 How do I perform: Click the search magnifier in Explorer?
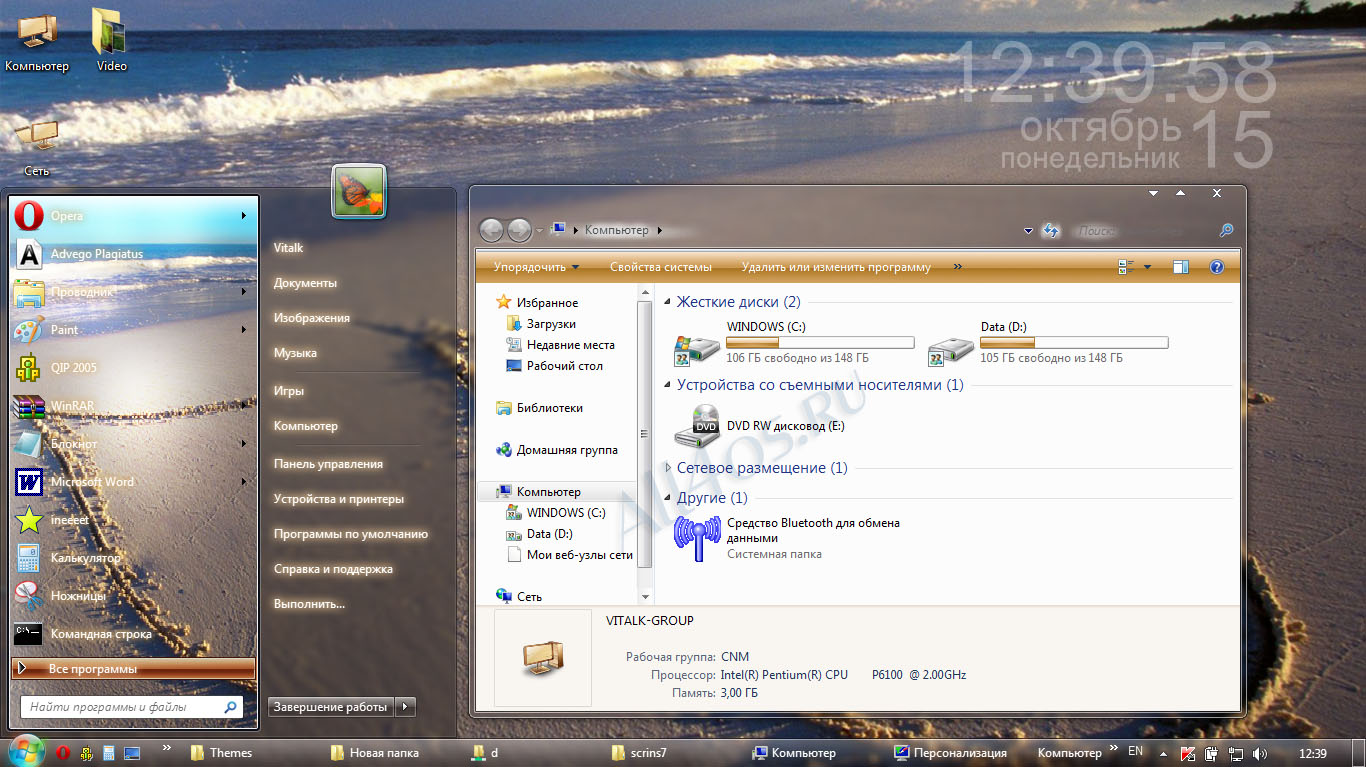1226,230
